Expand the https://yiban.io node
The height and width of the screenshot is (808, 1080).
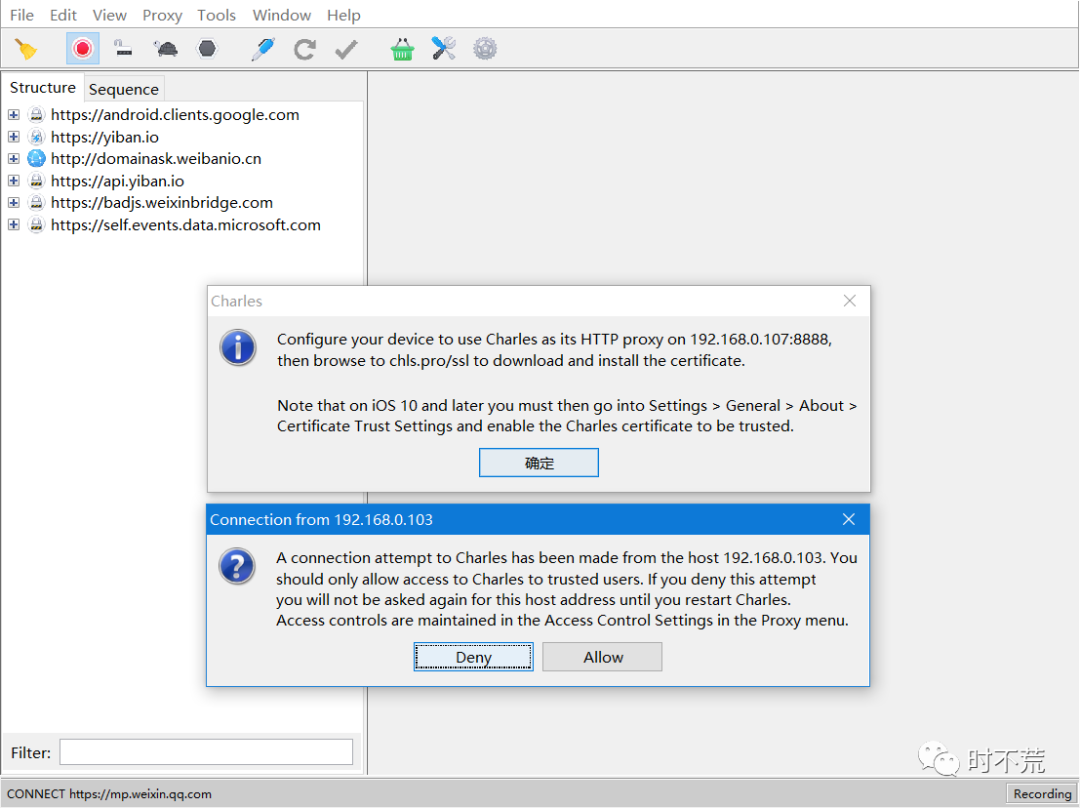(14, 136)
